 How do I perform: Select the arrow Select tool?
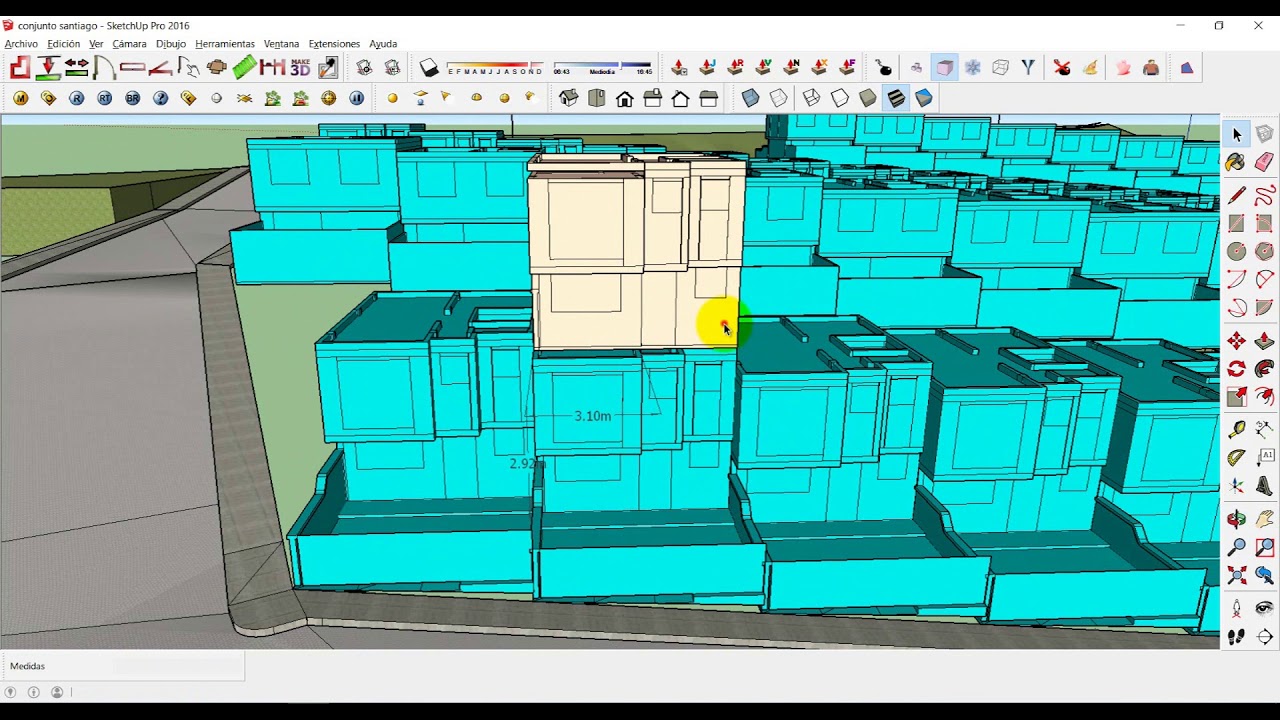1237,134
